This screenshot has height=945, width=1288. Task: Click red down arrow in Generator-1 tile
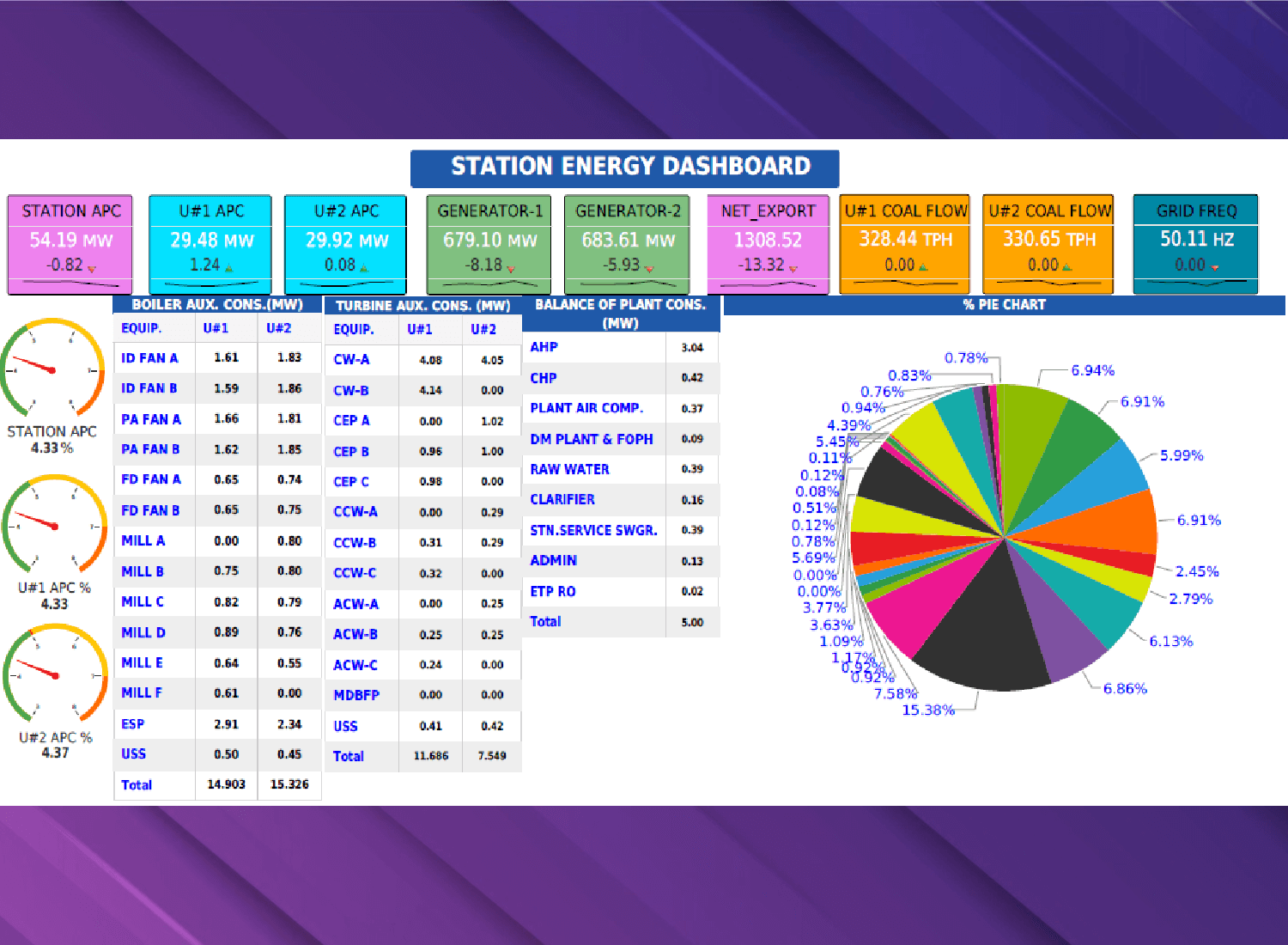point(511,269)
